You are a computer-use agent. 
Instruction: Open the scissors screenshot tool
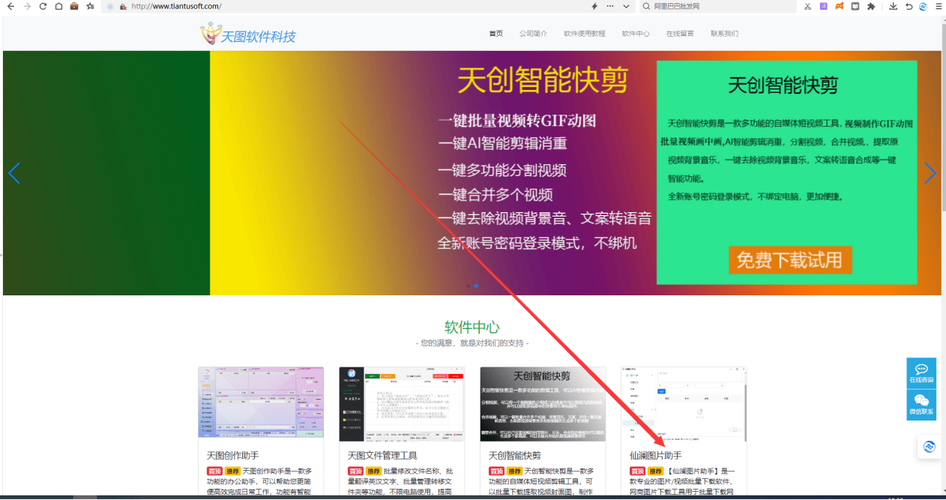point(808,6)
